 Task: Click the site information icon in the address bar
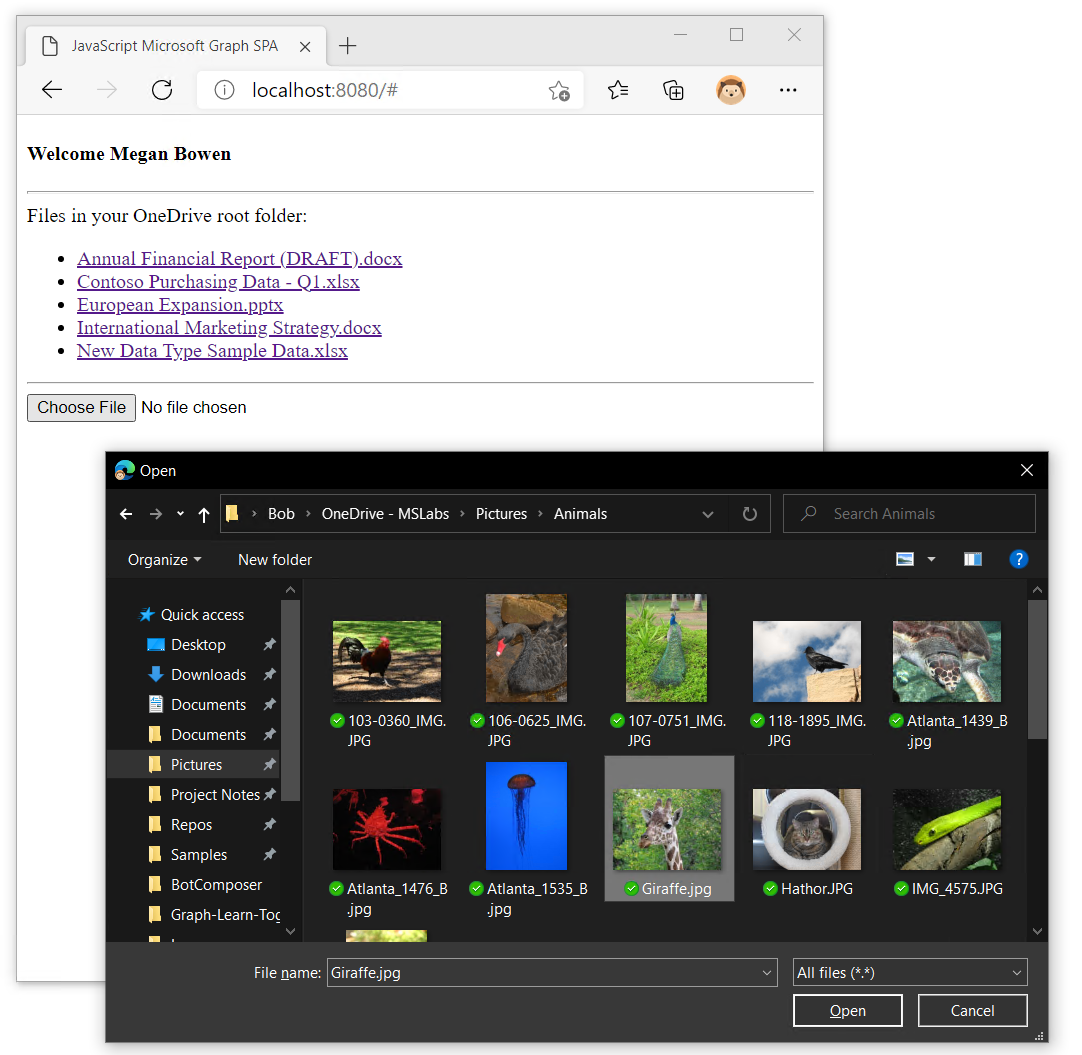224,90
